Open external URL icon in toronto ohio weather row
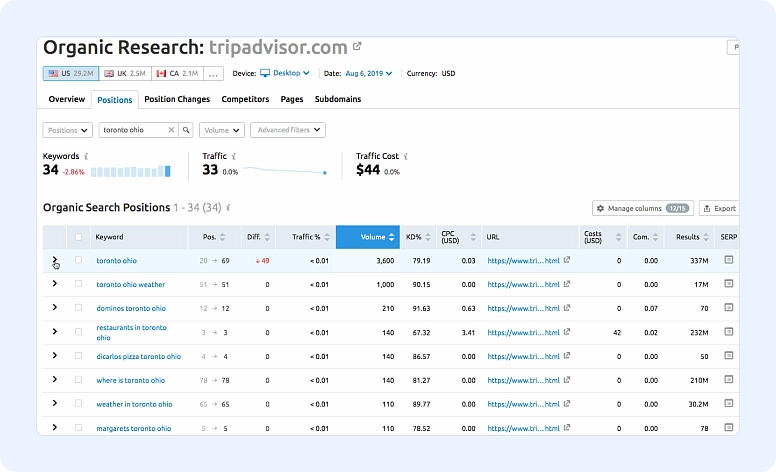The image size is (776, 472). coord(567,283)
